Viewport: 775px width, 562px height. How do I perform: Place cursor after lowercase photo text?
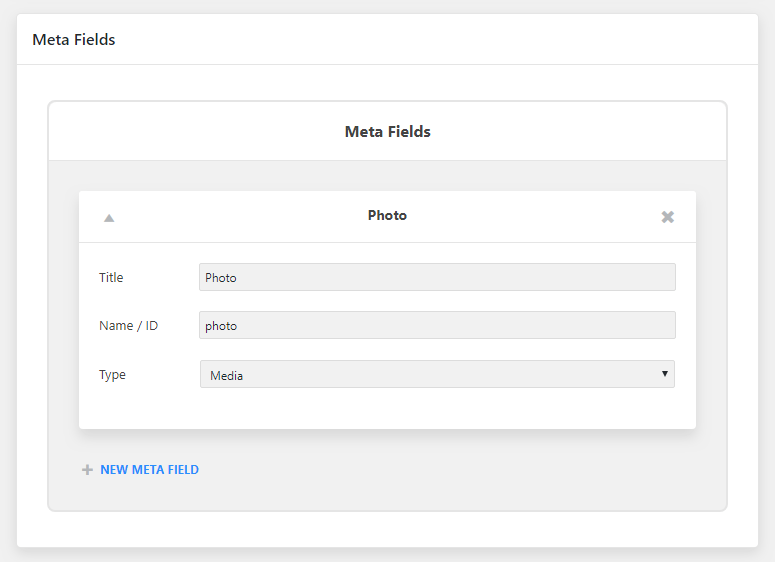coord(239,326)
